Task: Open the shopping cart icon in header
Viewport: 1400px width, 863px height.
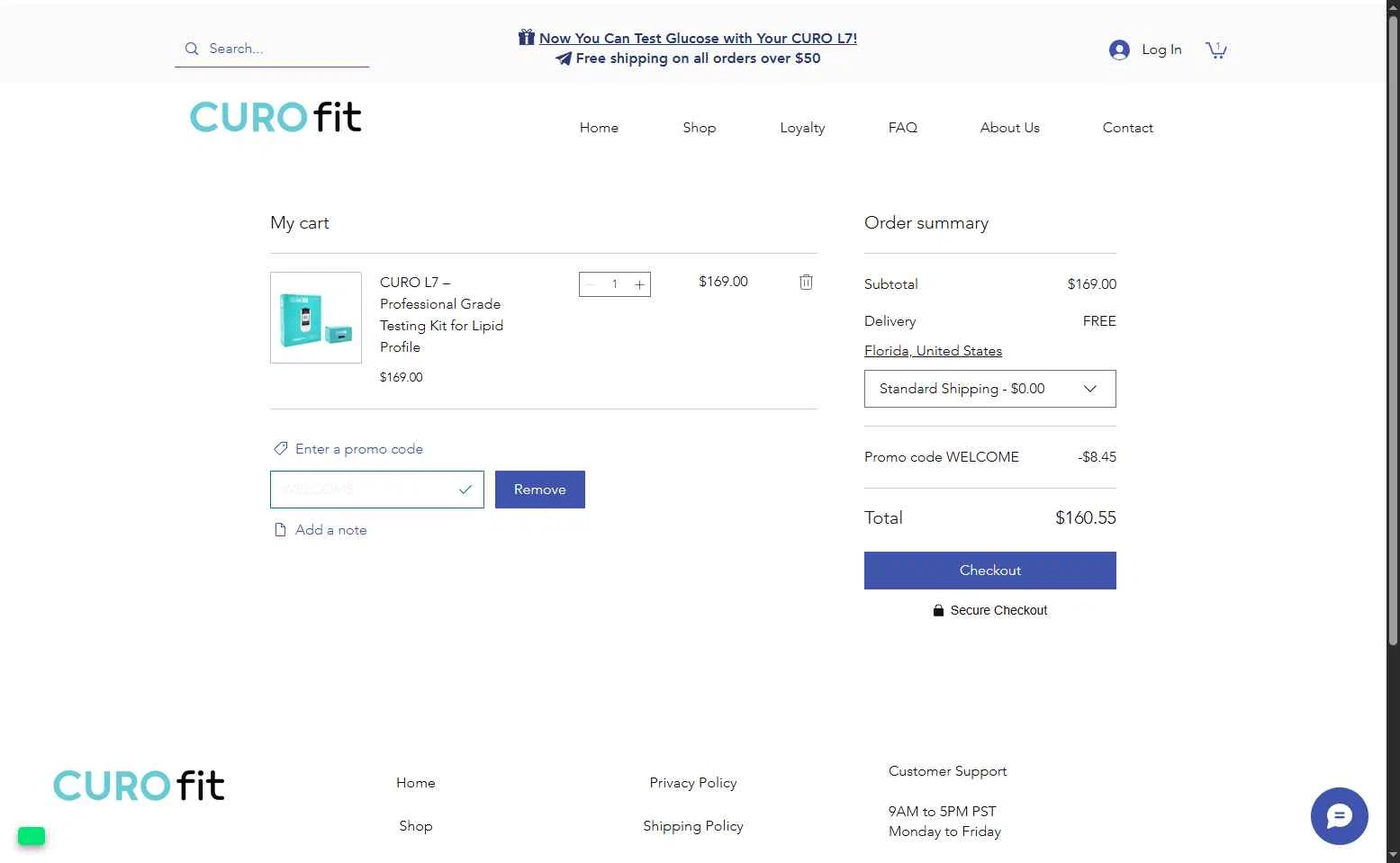Action: point(1216,49)
